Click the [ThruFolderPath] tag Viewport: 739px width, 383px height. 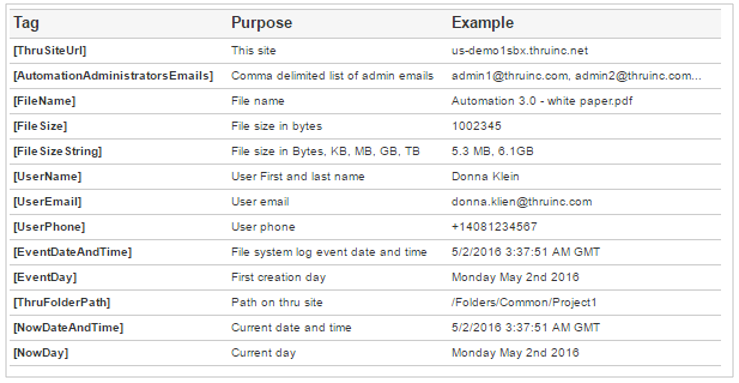click(x=62, y=303)
